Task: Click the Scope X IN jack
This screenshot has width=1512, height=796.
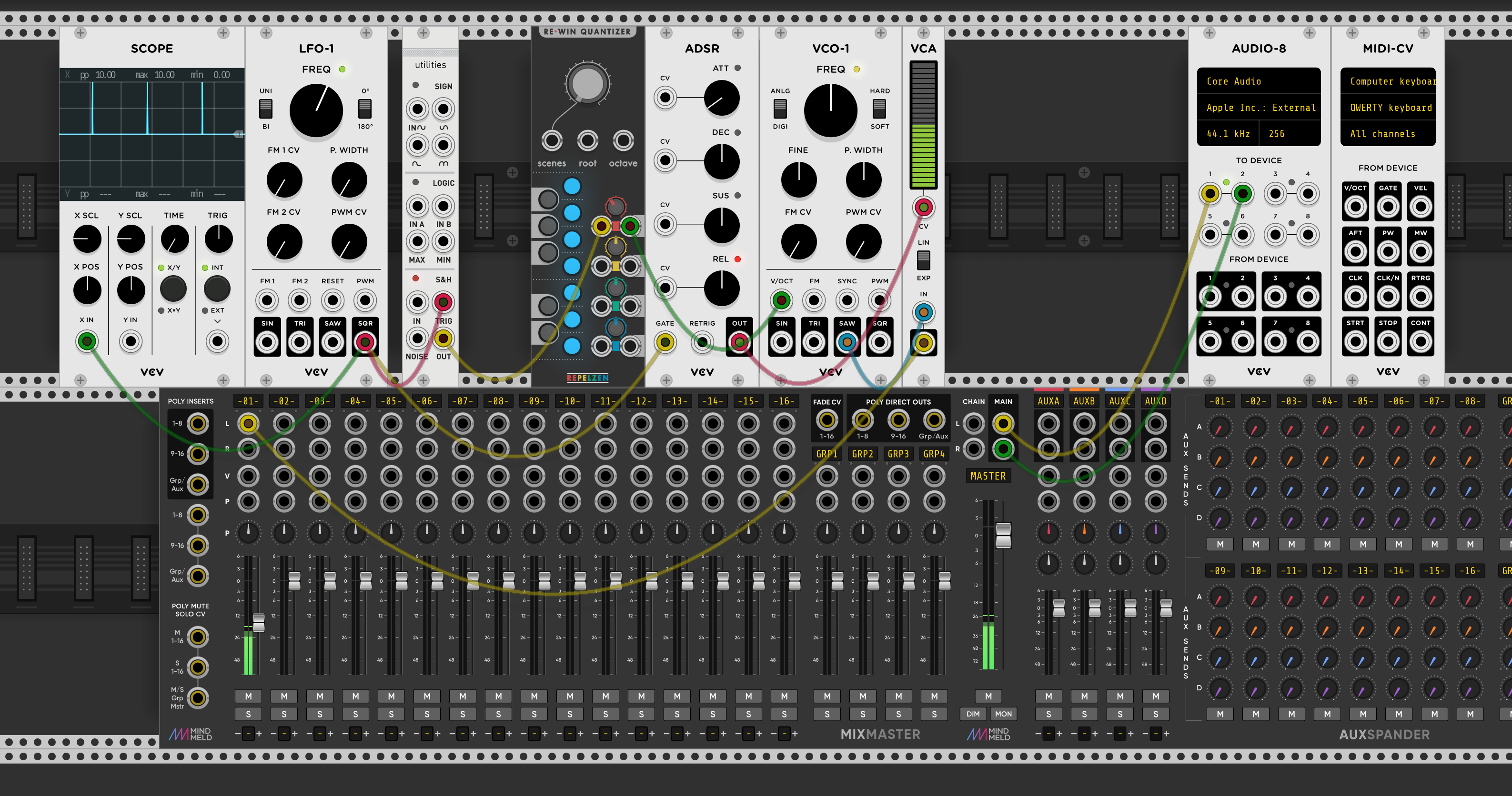Action: (87, 341)
